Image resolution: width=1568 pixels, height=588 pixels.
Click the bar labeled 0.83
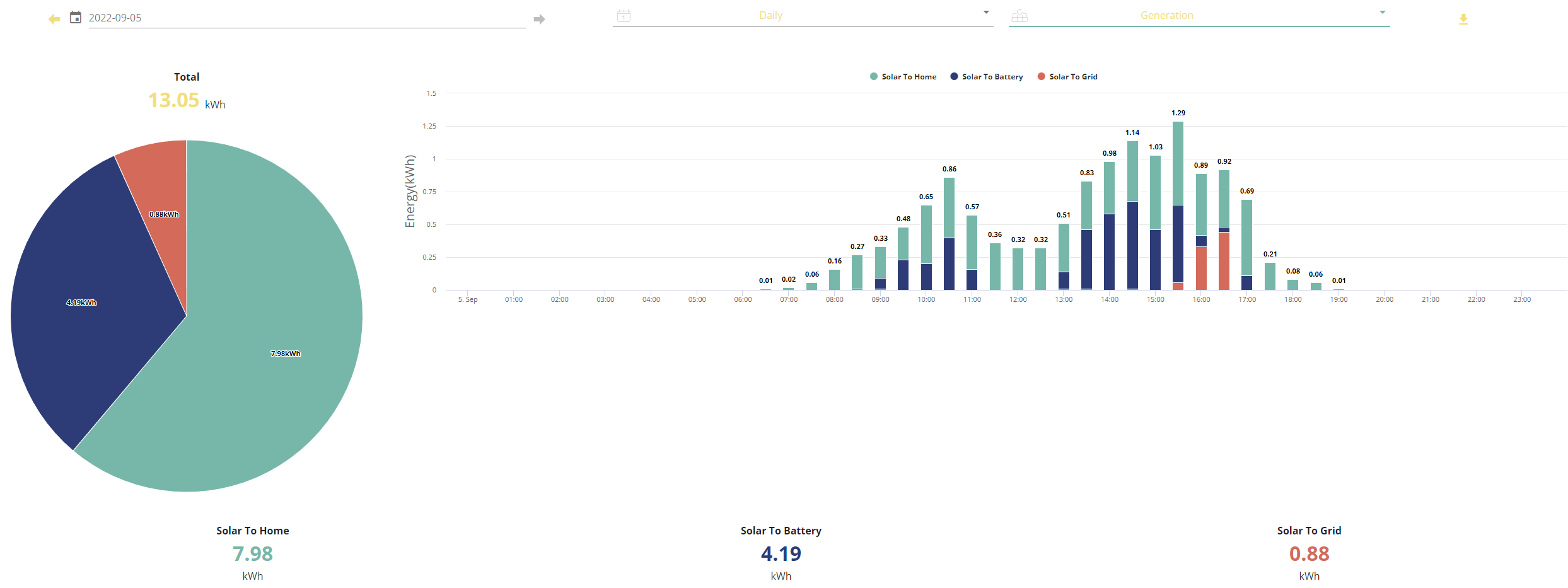1086,236
